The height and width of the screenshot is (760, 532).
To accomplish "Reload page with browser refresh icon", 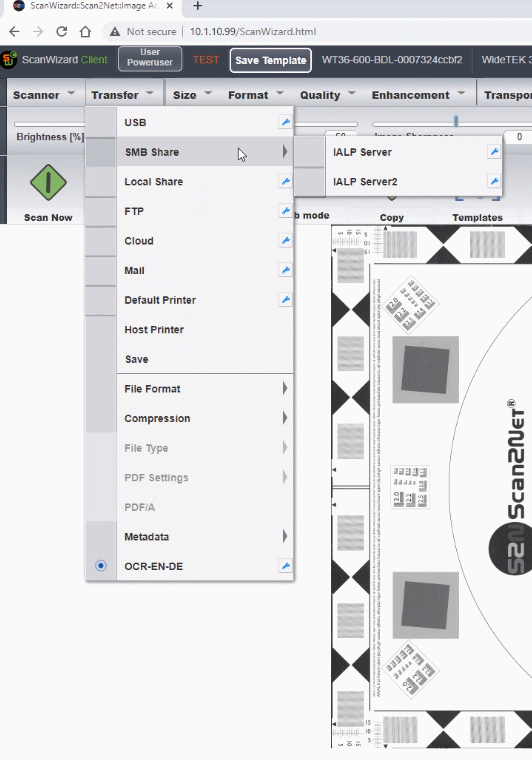I will (62, 32).
